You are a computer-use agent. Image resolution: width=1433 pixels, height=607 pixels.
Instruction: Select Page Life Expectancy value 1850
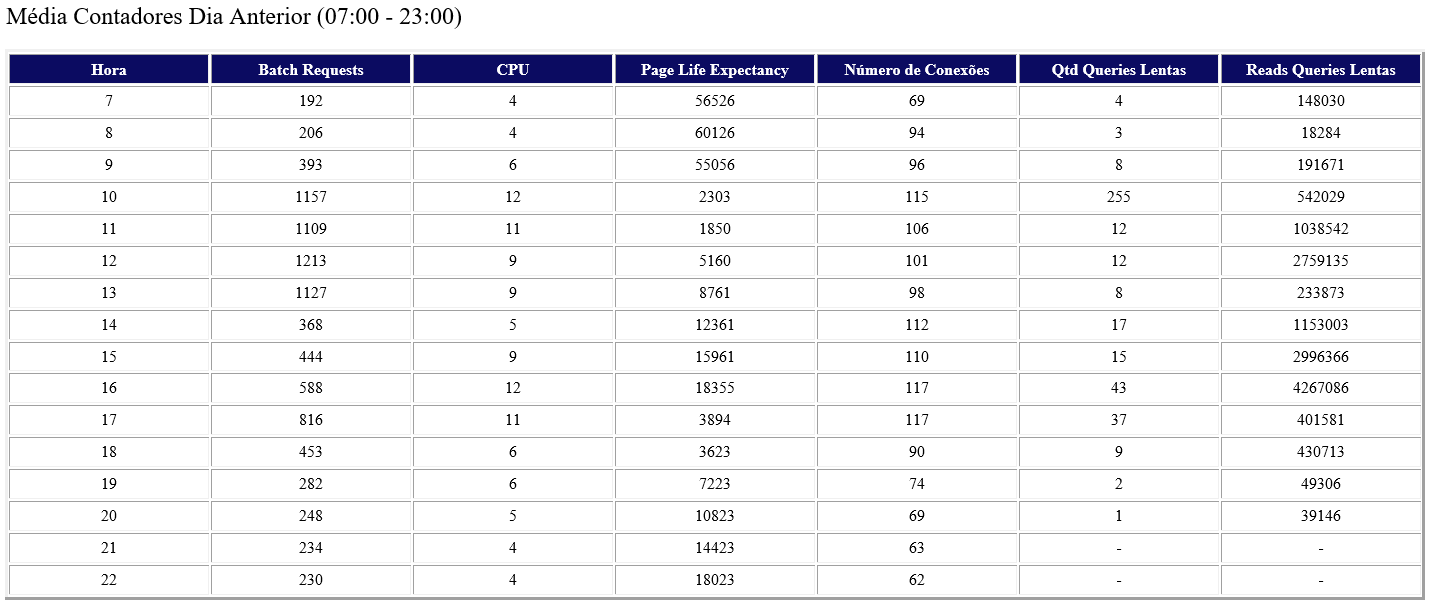pyautogui.click(x=715, y=229)
